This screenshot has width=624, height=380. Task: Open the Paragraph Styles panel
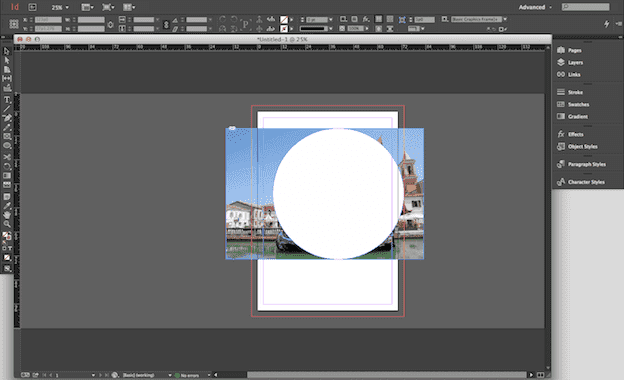pos(587,164)
